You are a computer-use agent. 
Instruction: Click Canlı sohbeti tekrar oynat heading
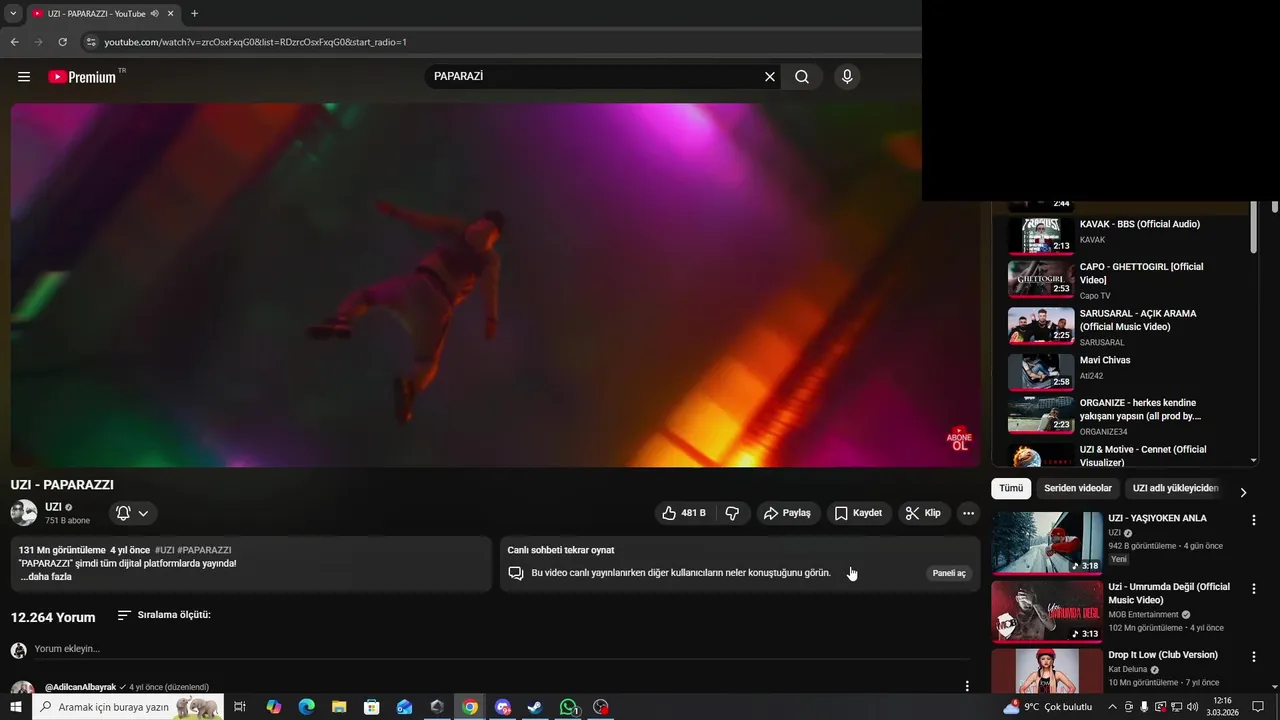point(560,550)
